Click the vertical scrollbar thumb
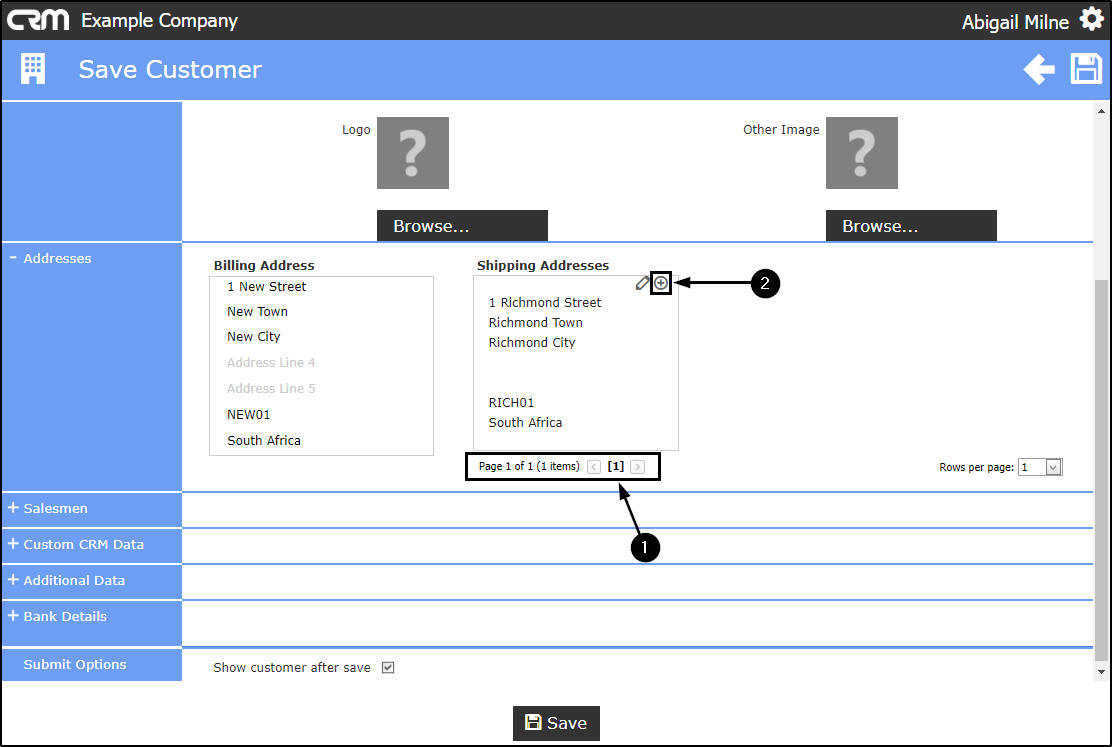The height and width of the screenshot is (747, 1112). [x=1101, y=470]
